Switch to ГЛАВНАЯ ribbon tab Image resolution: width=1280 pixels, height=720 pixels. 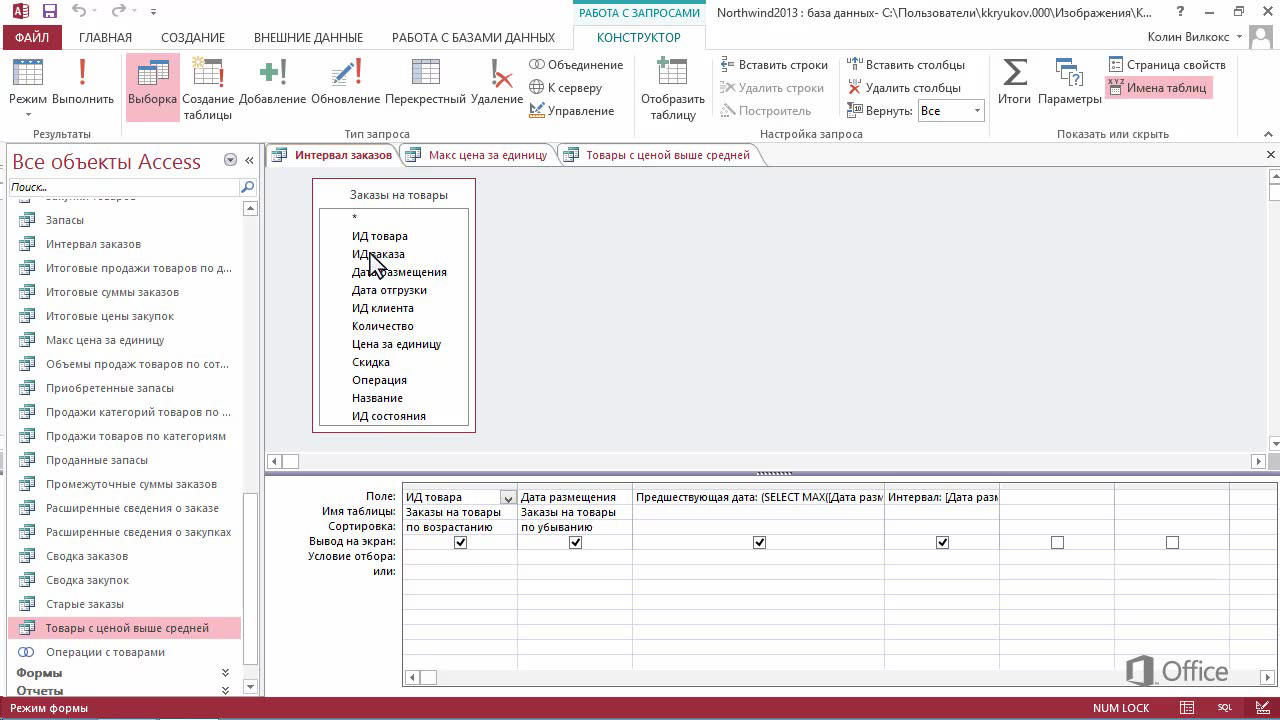tap(105, 37)
